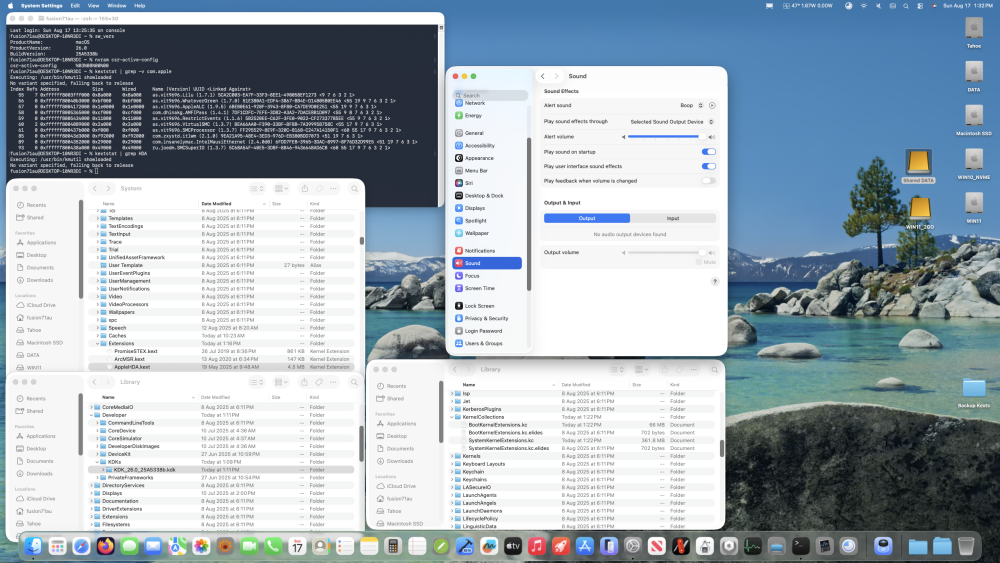Click the search icon in System Finder window
Screen dimensions: 1000x563
(355, 189)
